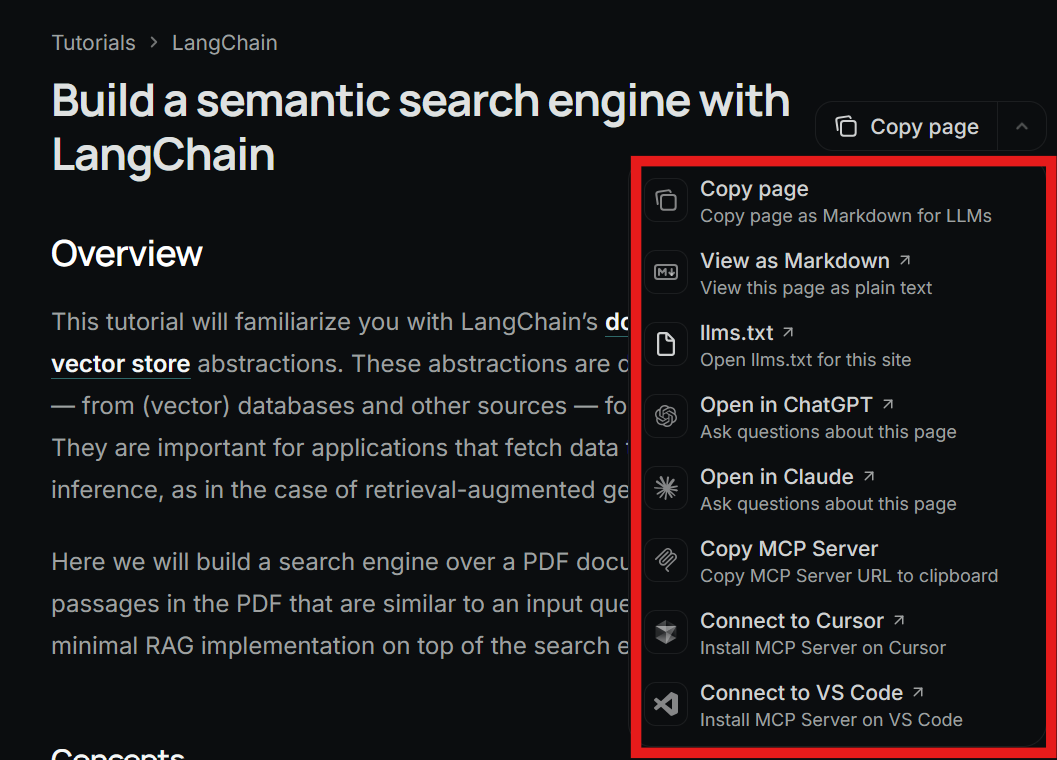
Task: Click the Overview section heading
Action: click(x=127, y=254)
